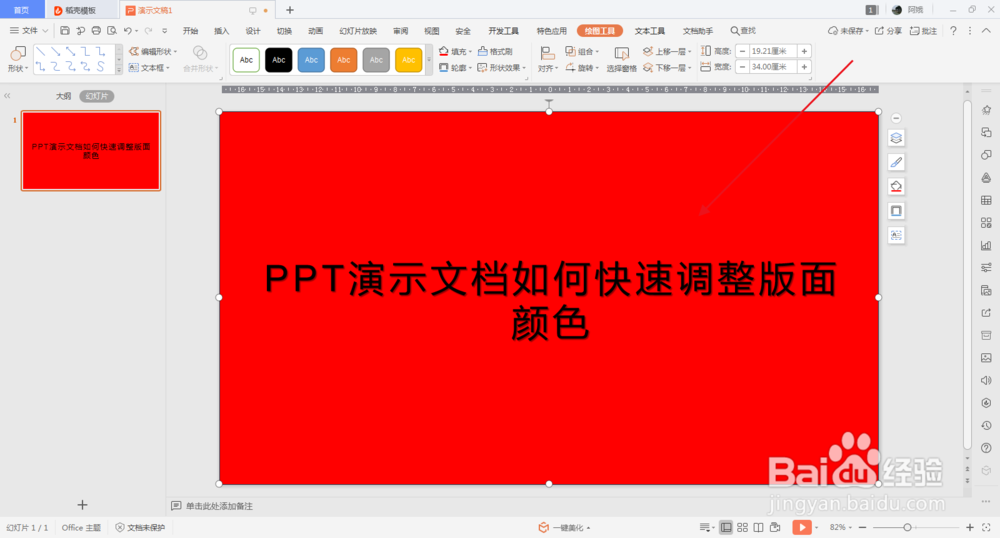Open the 组合 group dropdown
1000x538 pixels.
click(582, 52)
